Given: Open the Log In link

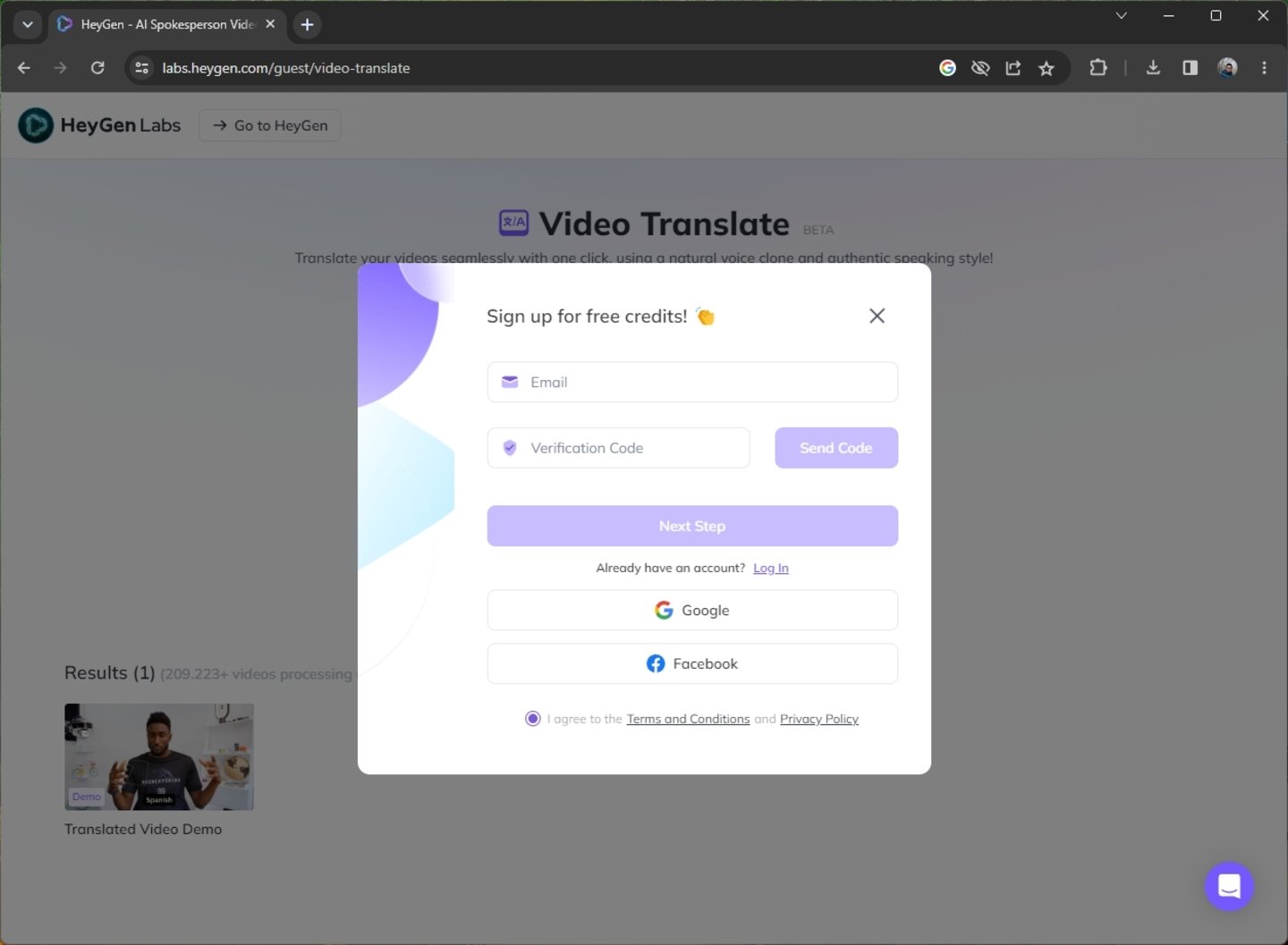Looking at the screenshot, I should click(x=770, y=568).
